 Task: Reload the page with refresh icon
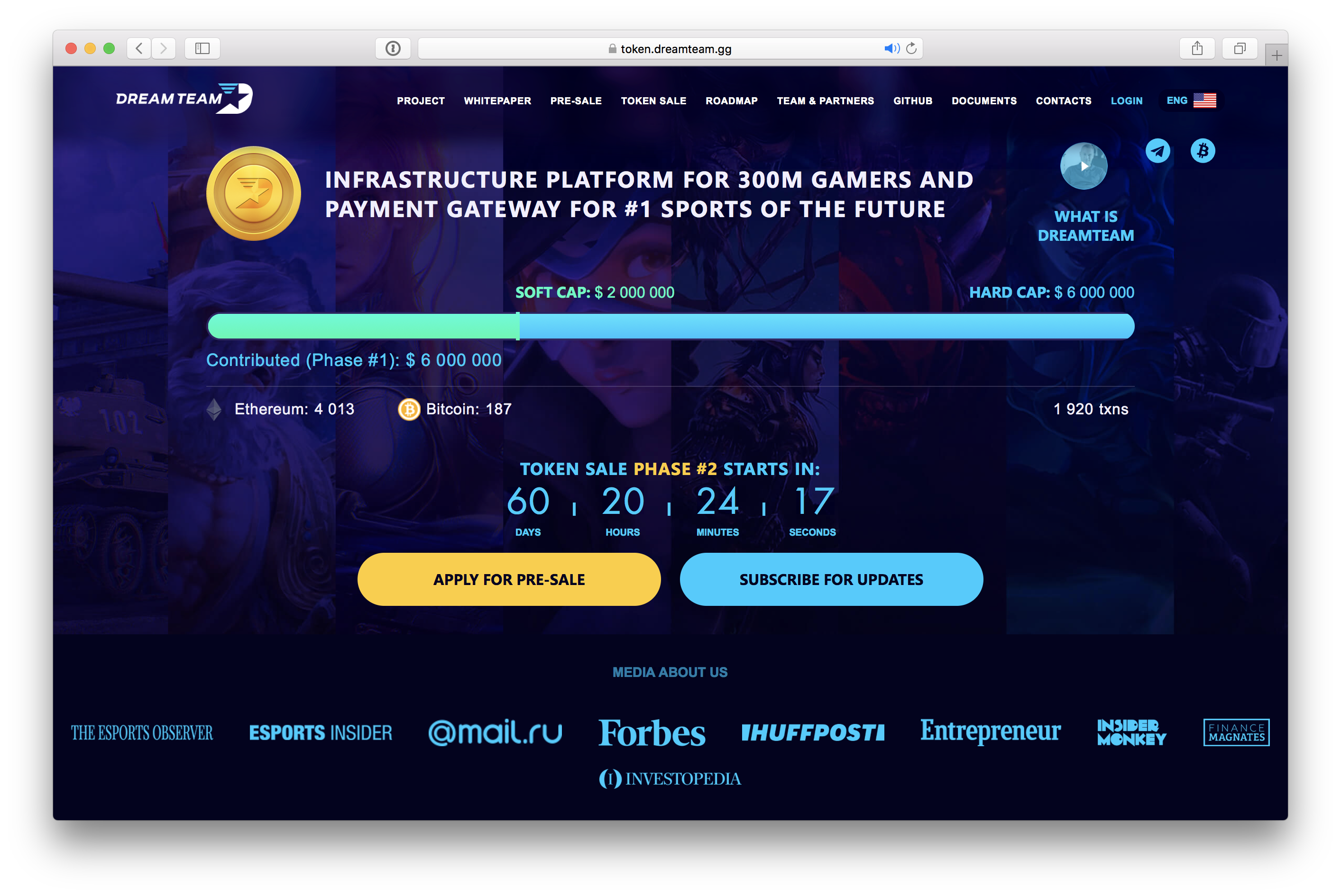click(911, 48)
